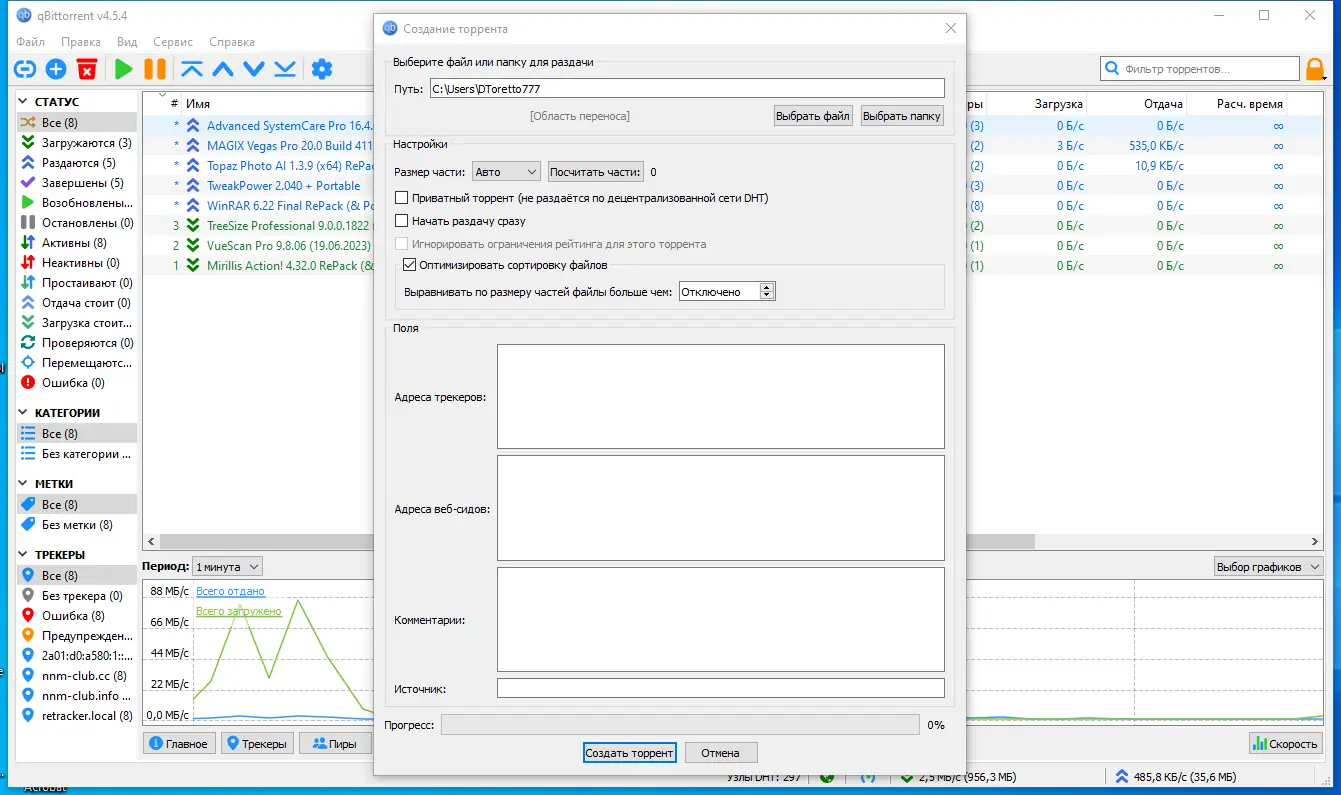Viewport: 1341px width, 795px height.
Task: Select the Раздаются (5) status filter
Action: coord(76,163)
